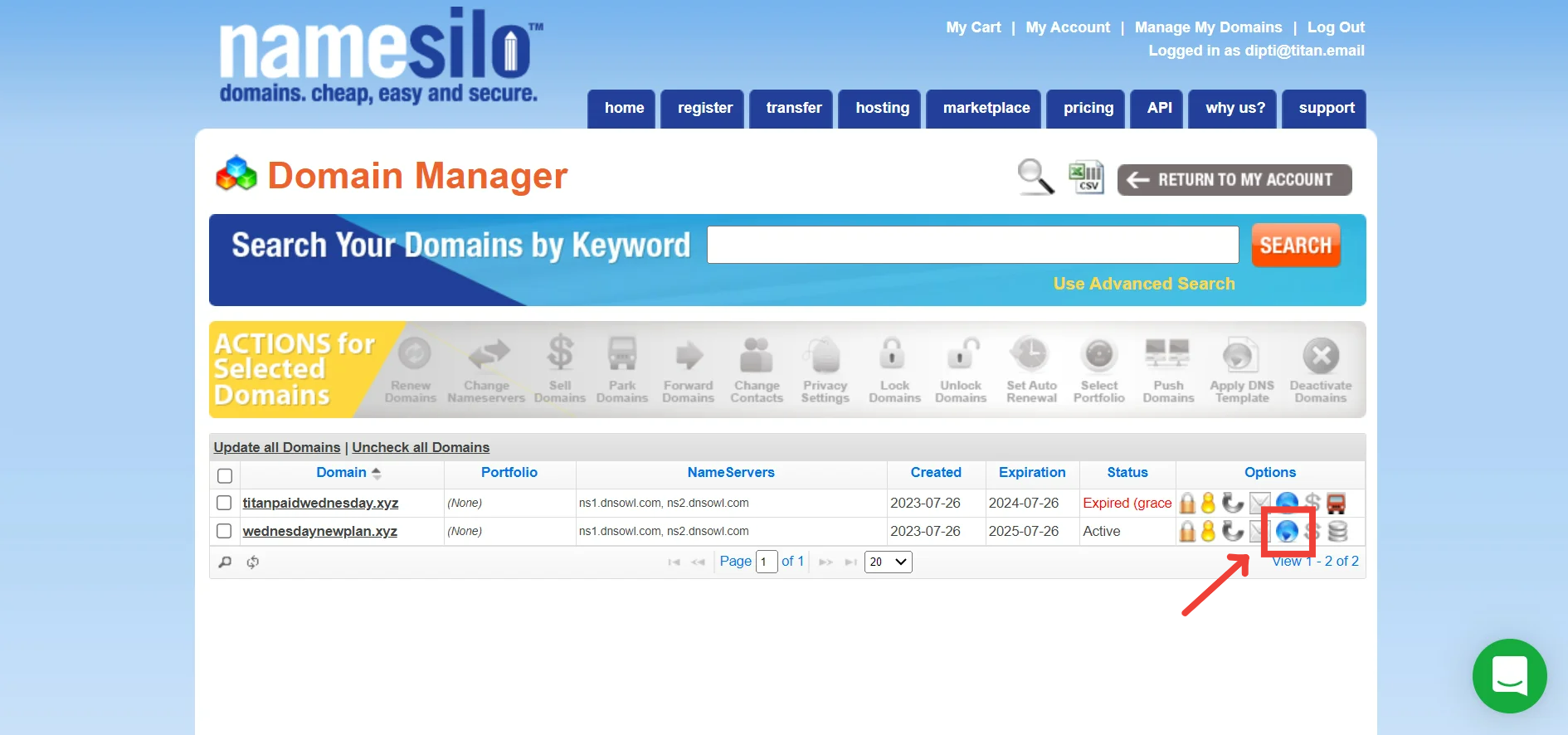The height and width of the screenshot is (735, 1568).
Task: Click the yellow person icon for wednesdaynewplan.xyz
Action: click(x=1208, y=532)
